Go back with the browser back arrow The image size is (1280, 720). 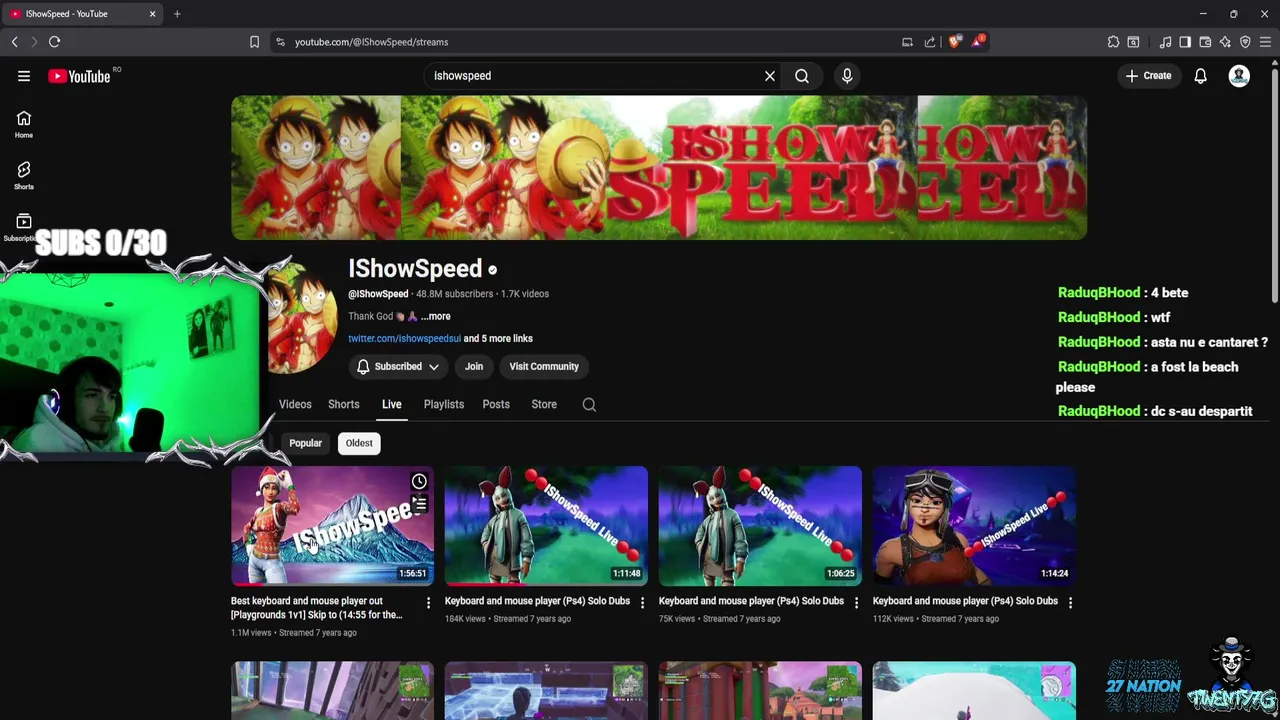15,42
